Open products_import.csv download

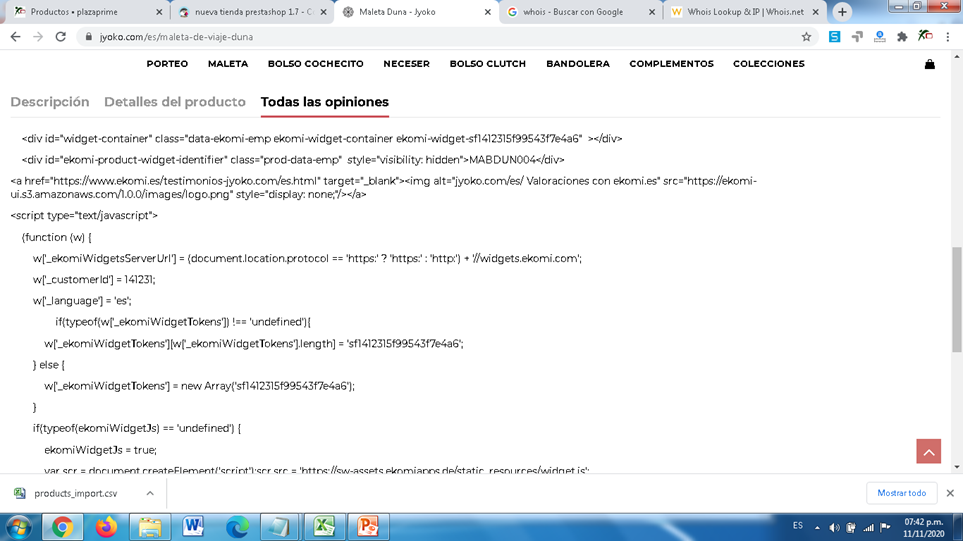click(x=75, y=493)
